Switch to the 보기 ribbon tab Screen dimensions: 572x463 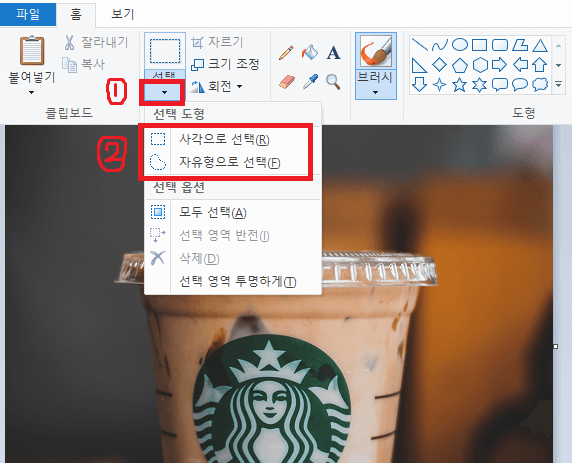tap(123, 15)
